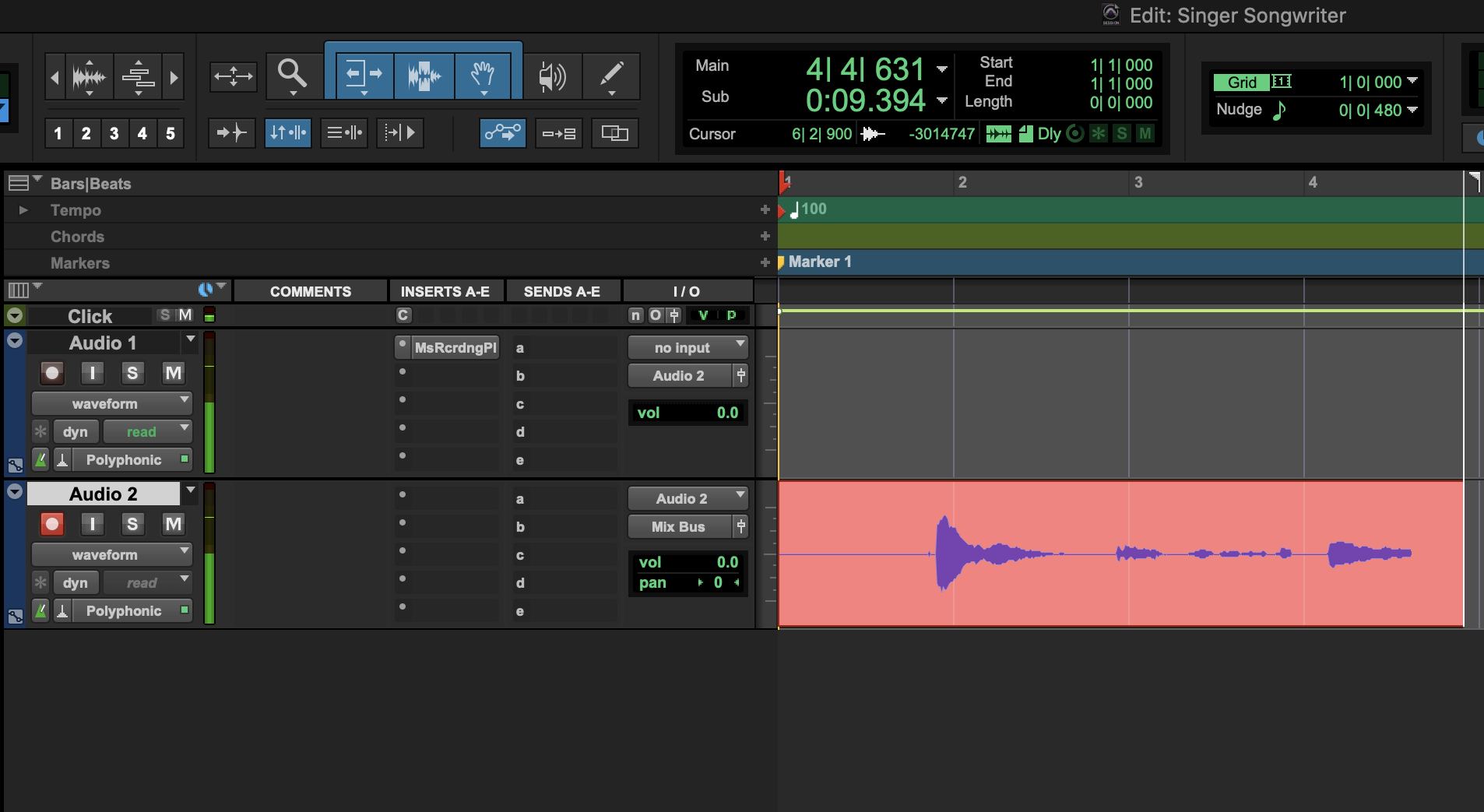This screenshot has width=1484, height=812.
Task: Open Audio 1 track view waveform selector
Action: (x=112, y=404)
